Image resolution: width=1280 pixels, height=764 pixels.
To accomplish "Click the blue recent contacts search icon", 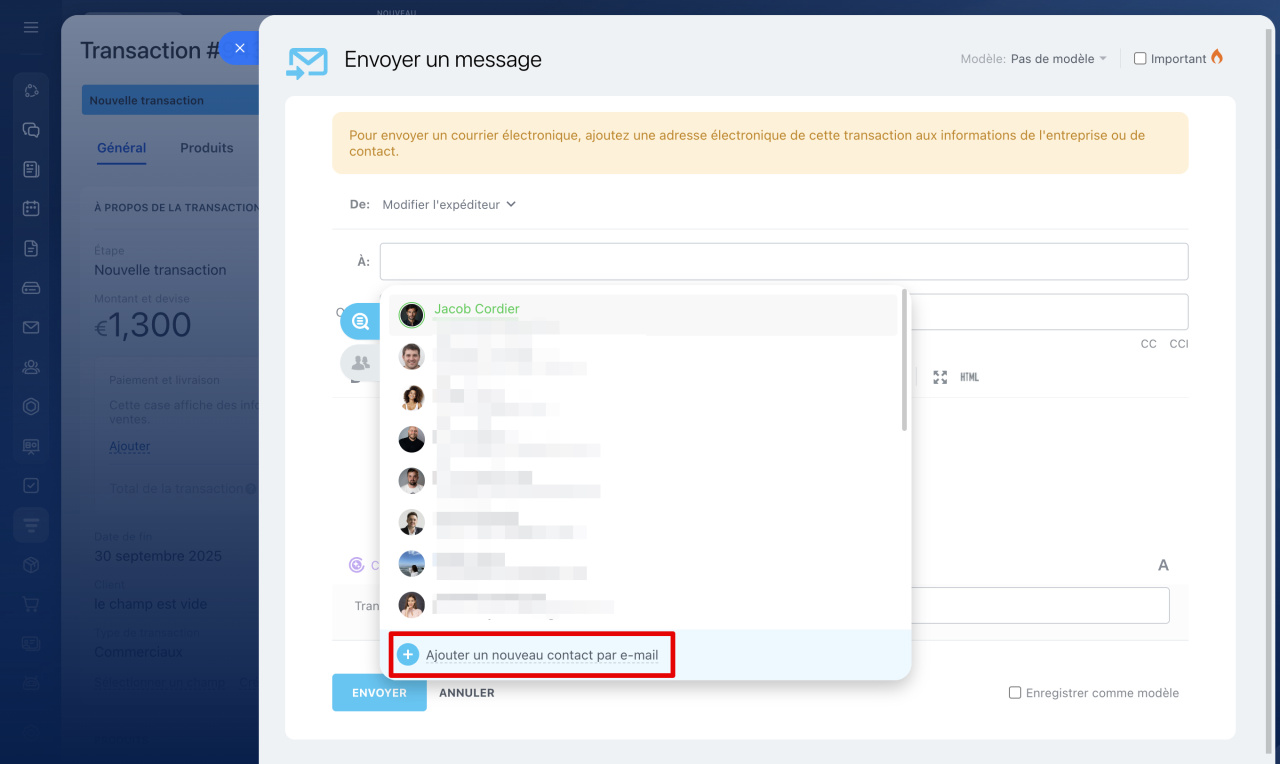I will click(x=360, y=321).
